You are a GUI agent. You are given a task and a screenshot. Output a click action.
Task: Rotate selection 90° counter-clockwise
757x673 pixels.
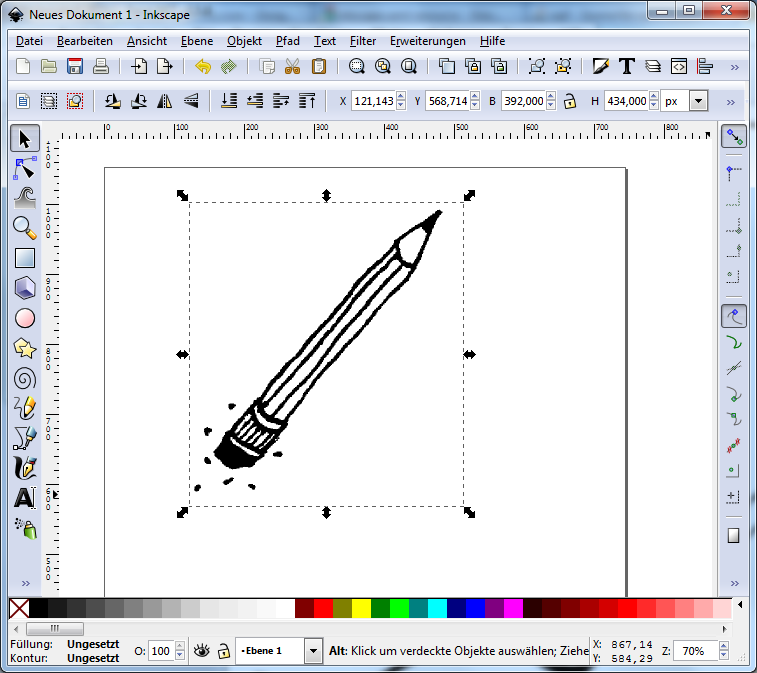112,101
